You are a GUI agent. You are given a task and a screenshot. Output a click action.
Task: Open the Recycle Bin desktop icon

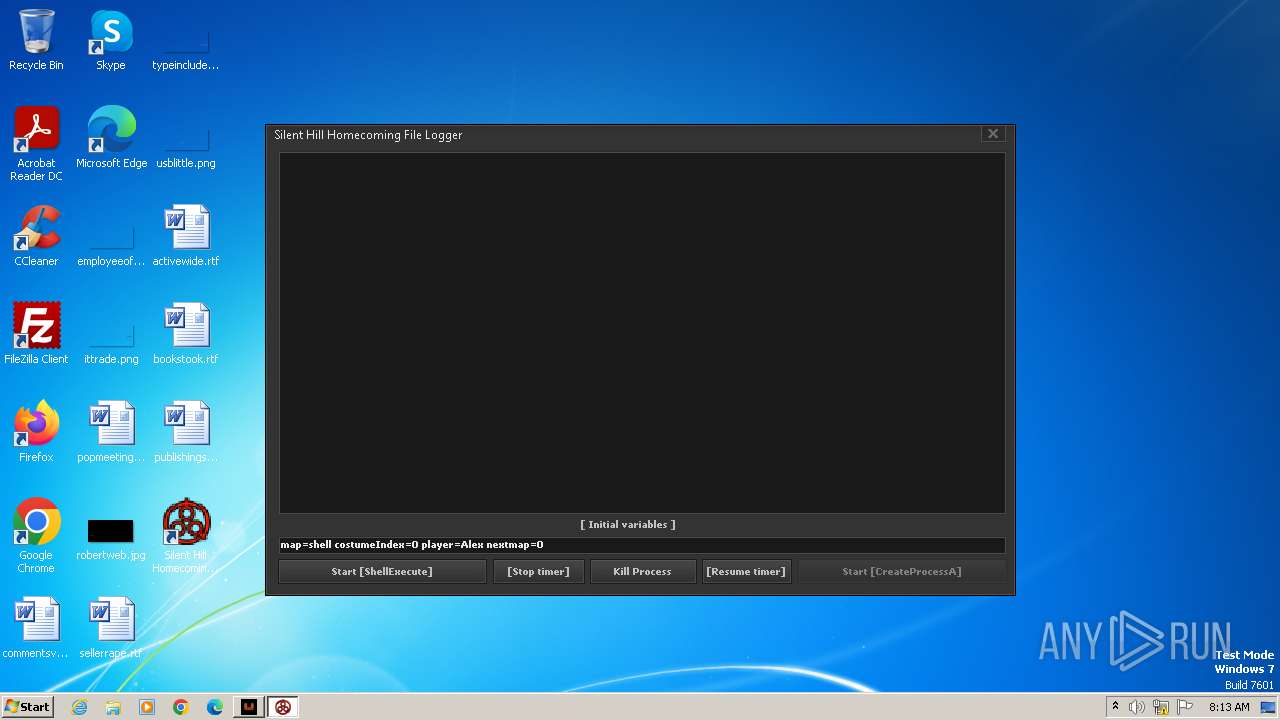36,40
